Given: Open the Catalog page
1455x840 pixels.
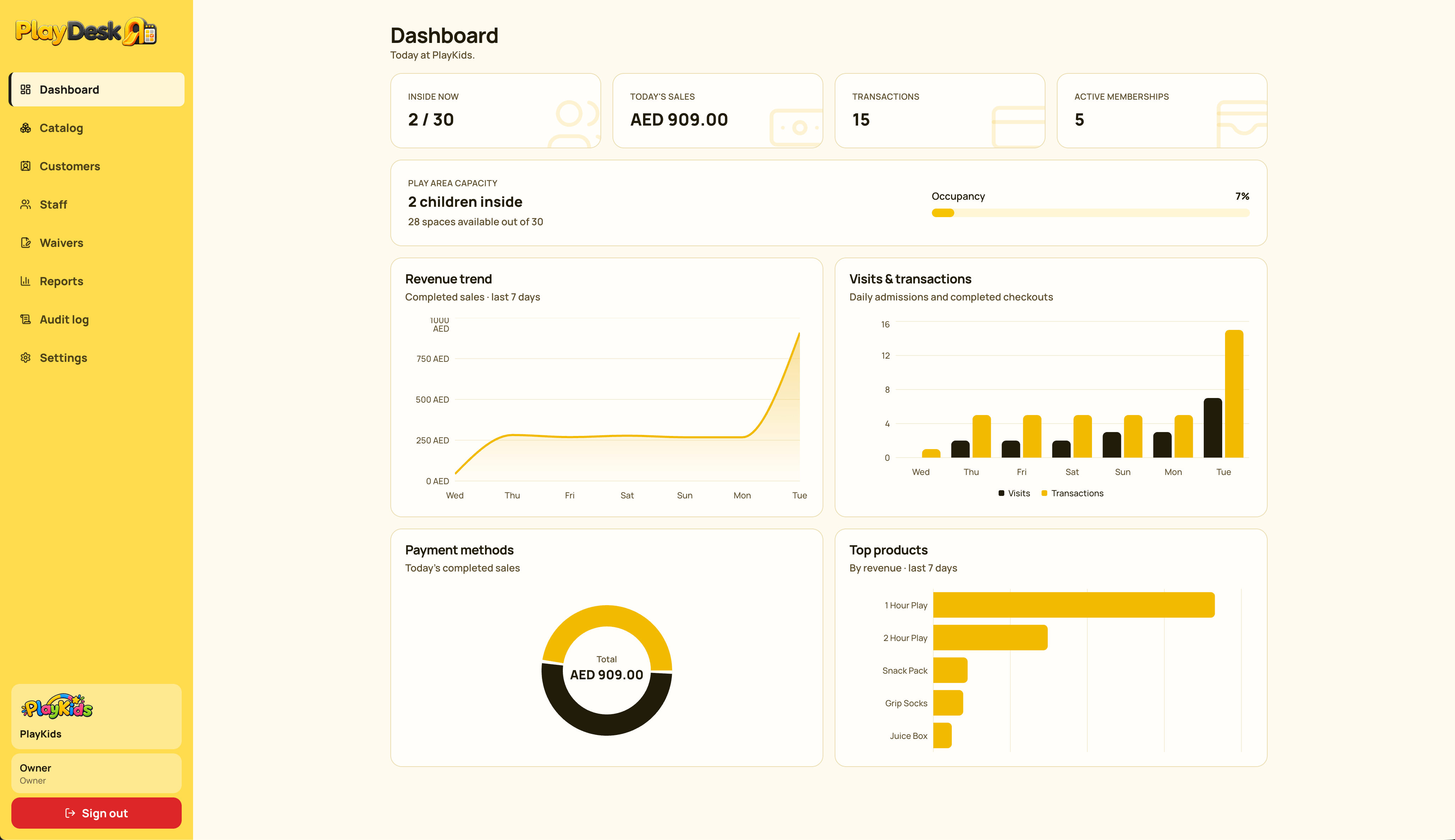Looking at the screenshot, I should [x=97, y=128].
